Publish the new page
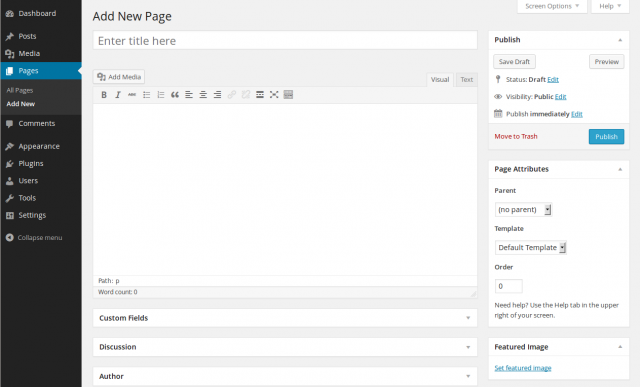Image resolution: width=640 pixels, height=387 pixels. (x=606, y=137)
